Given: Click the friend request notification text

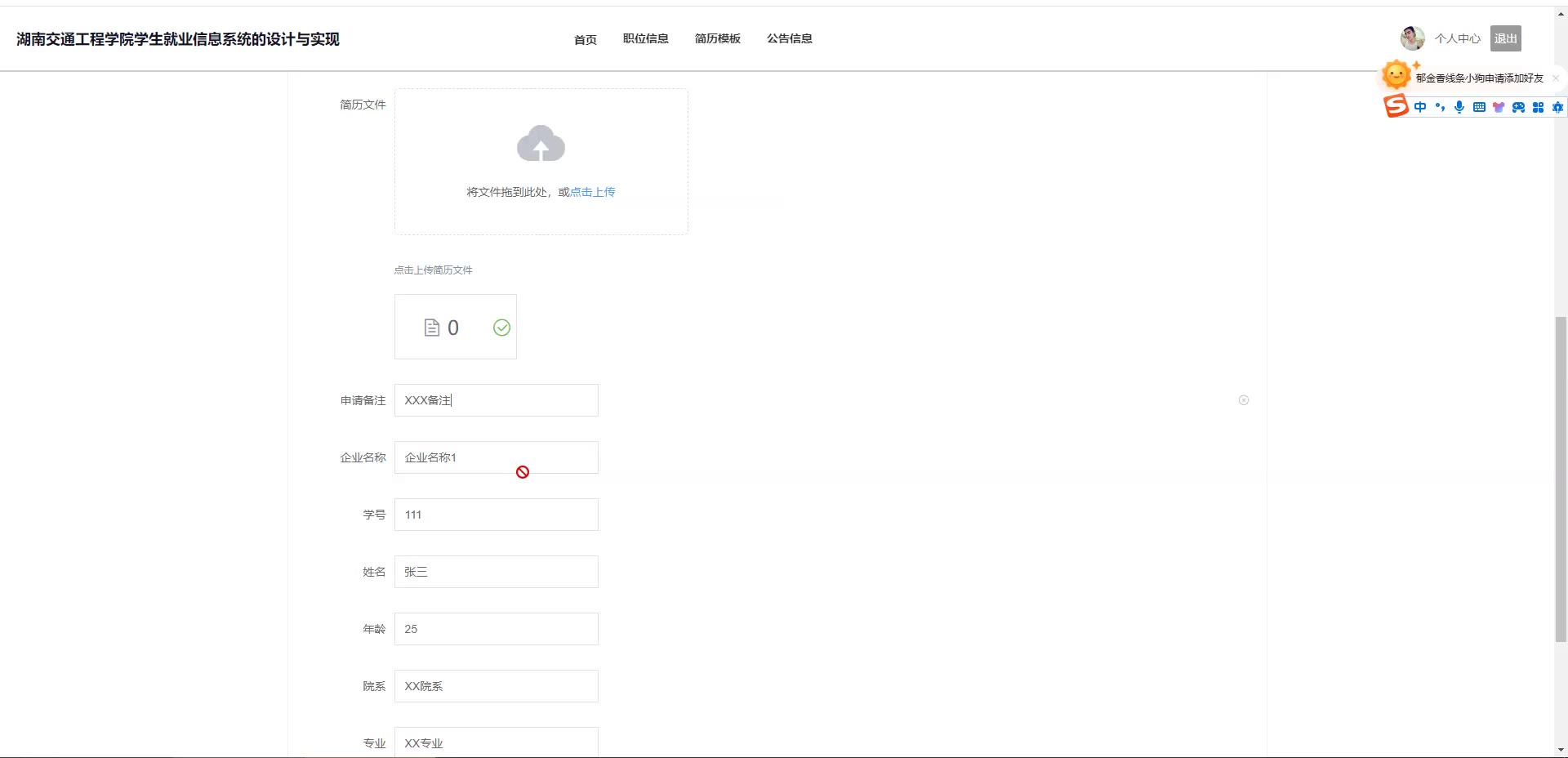Looking at the screenshot, I should click(1480, 78).
